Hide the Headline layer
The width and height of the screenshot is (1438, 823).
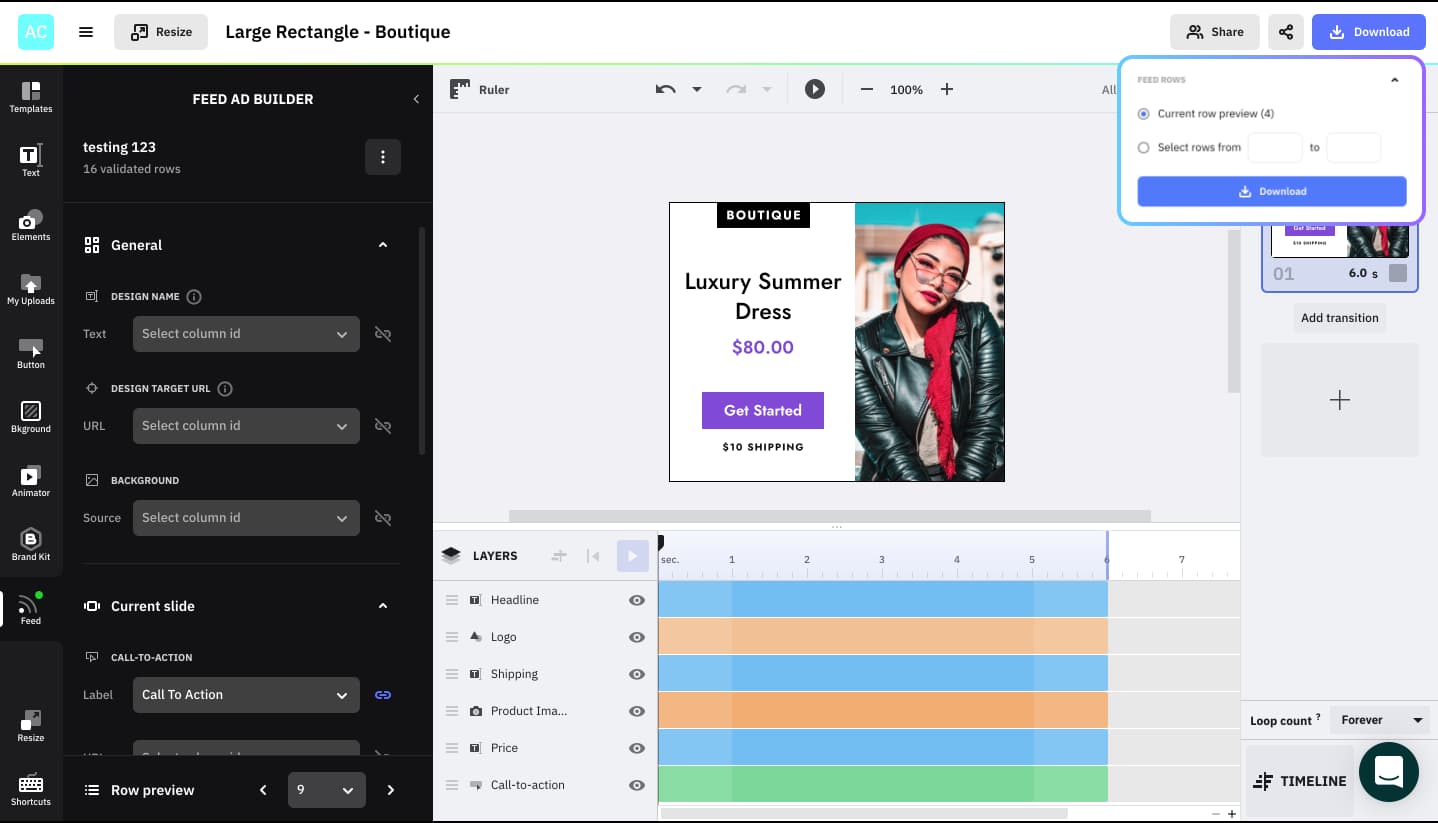(x=636, y=599)
